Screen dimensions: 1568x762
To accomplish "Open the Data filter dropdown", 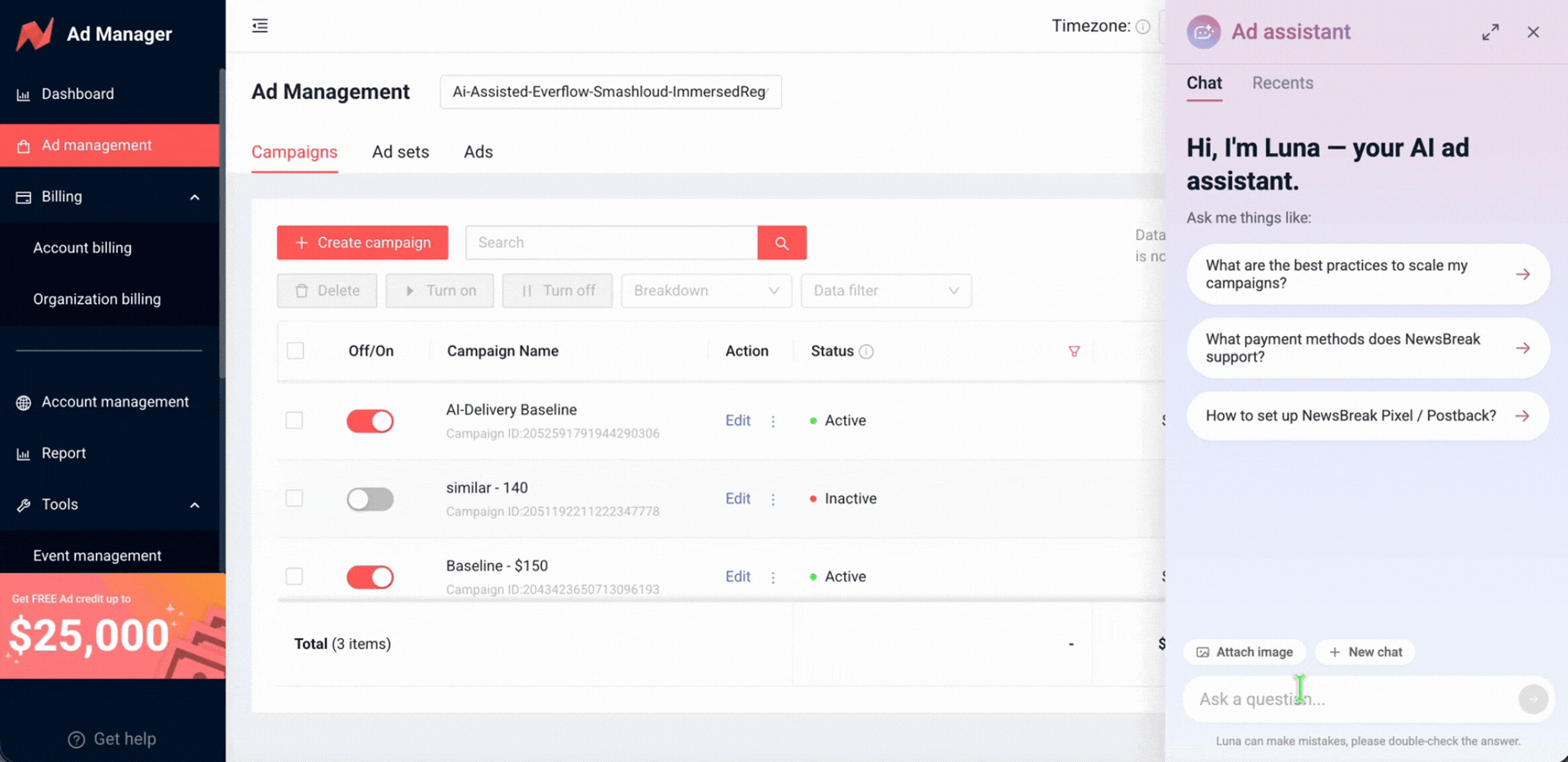I will pos(886,291).
